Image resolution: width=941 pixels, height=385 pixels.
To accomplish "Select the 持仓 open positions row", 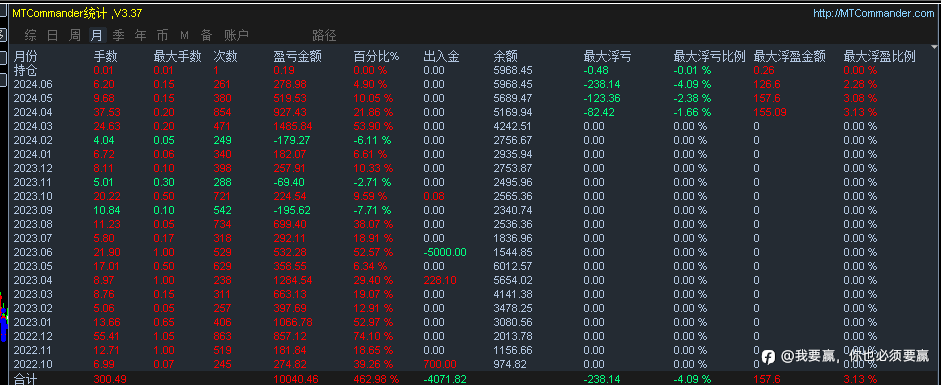I will [x=470, y=70].
